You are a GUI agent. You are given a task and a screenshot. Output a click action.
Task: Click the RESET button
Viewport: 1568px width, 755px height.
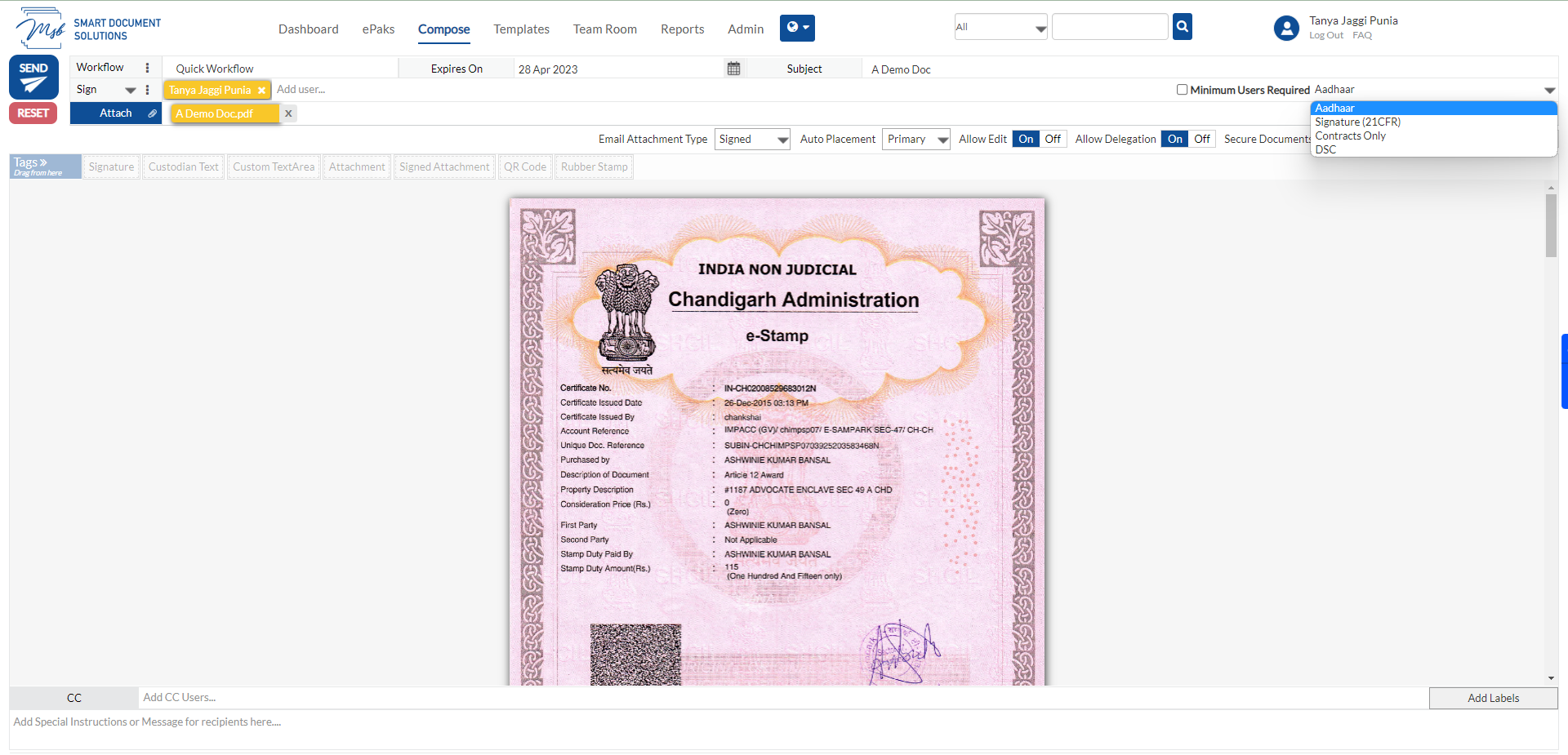[33, 113]
